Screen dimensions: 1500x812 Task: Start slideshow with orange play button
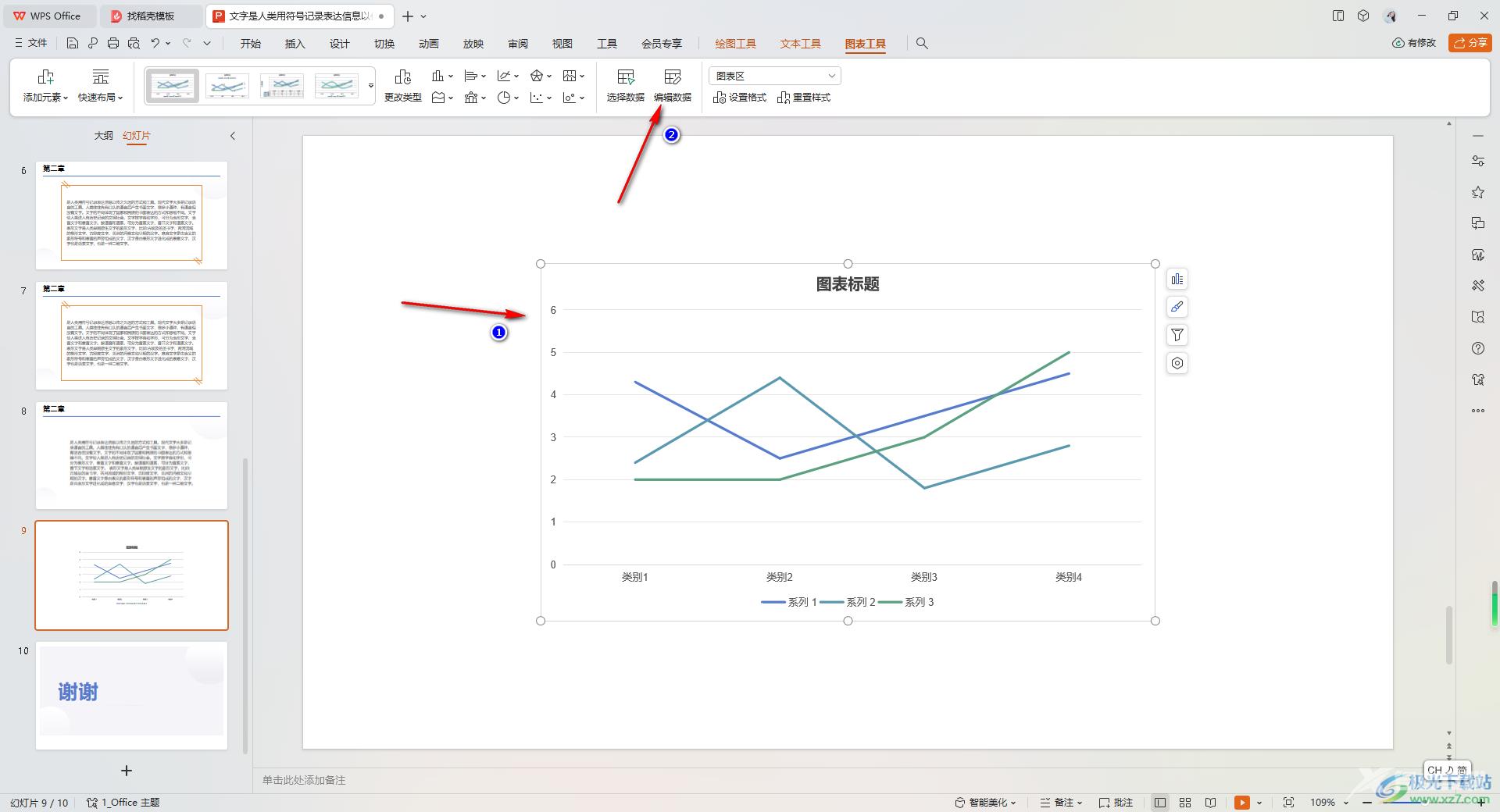(1242, 803)
